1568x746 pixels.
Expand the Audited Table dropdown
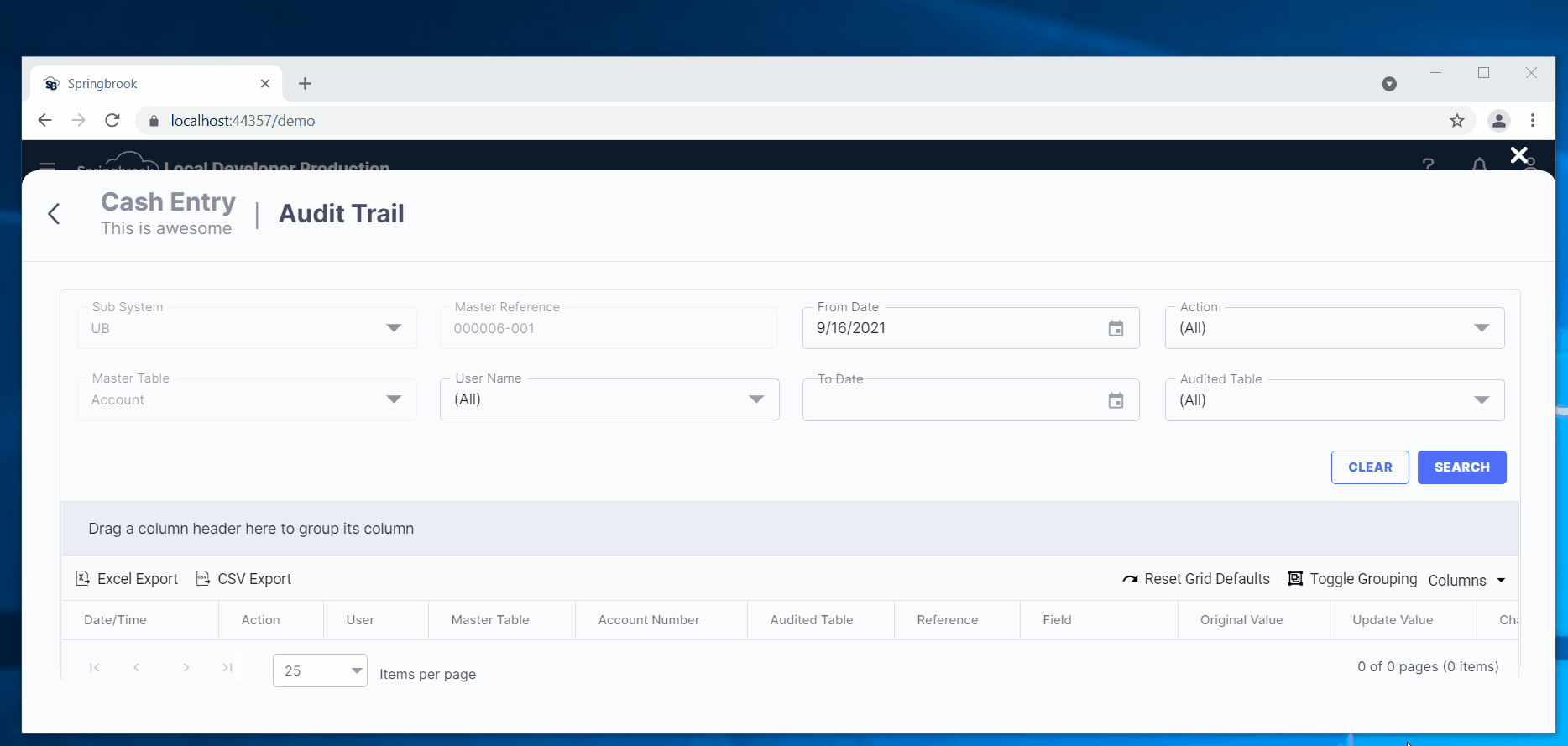1482,400
